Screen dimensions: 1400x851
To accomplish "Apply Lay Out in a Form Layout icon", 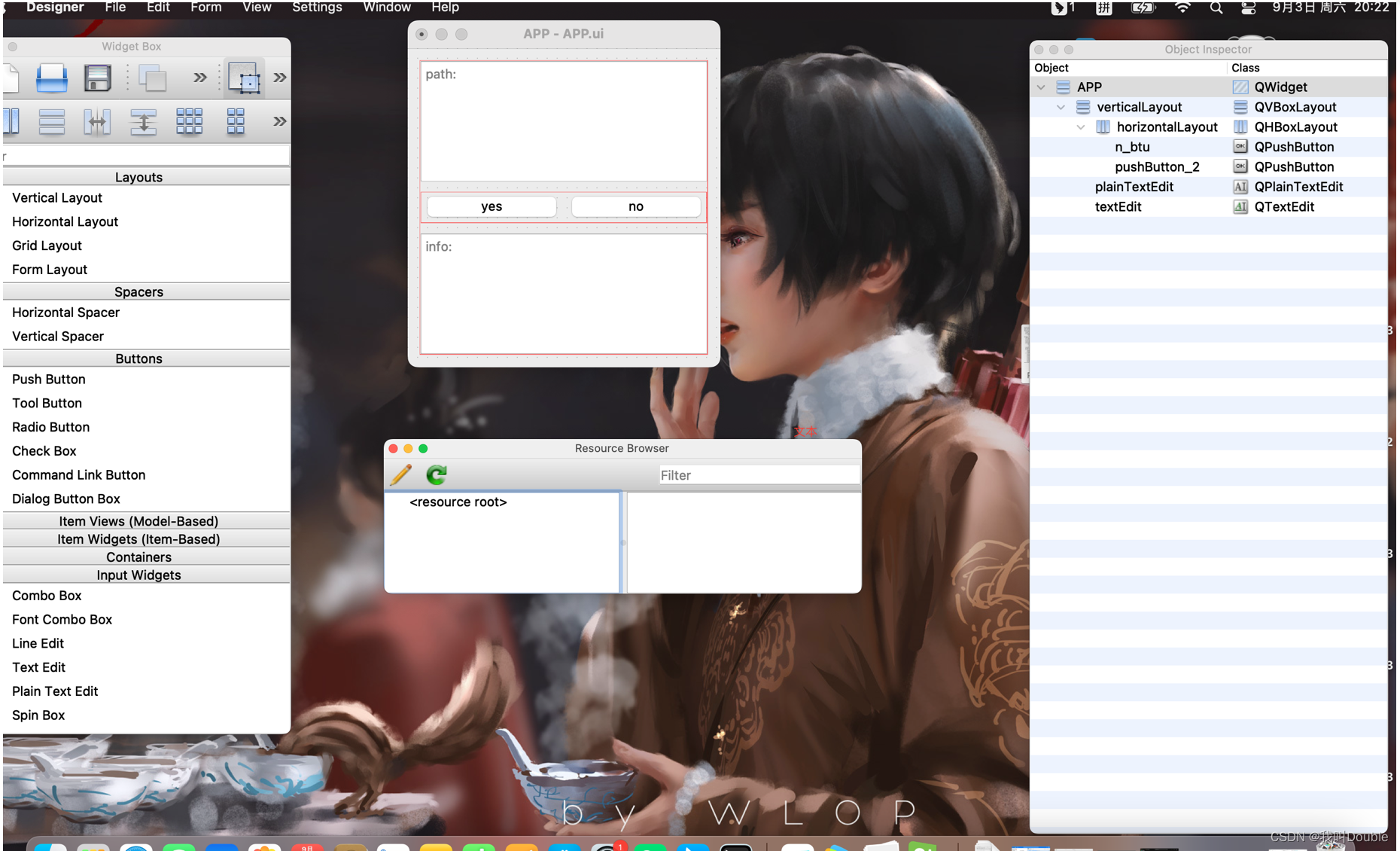I will 236,121.
